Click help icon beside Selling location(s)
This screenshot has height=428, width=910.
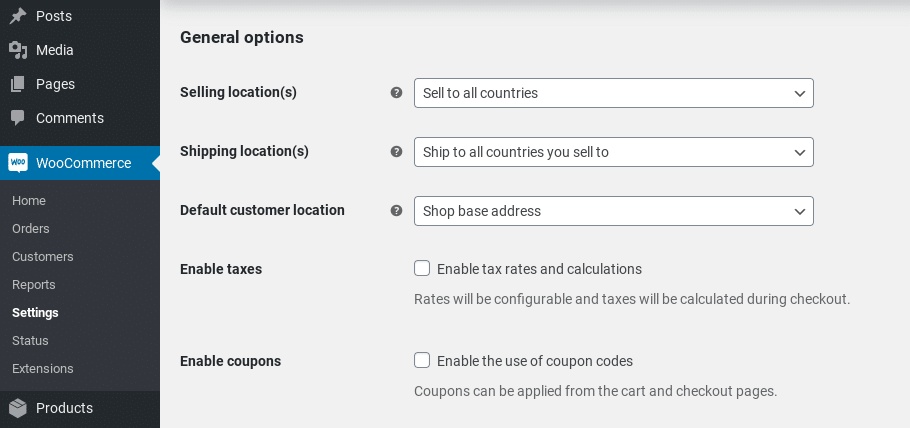pos(396,93)
